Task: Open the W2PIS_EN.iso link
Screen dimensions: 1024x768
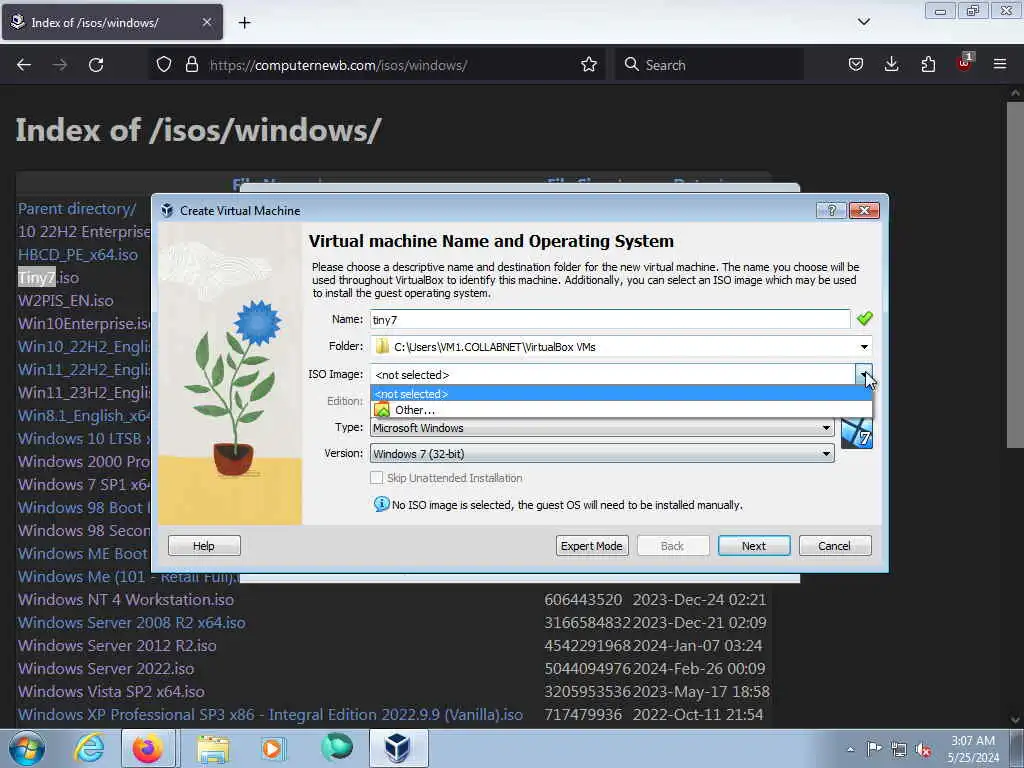Action: point(65,301)
